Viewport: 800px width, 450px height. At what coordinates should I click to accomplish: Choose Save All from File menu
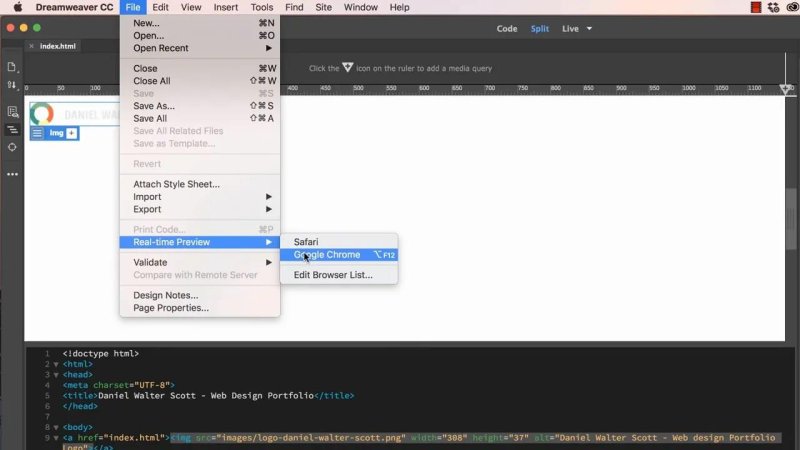coord(199,118)
